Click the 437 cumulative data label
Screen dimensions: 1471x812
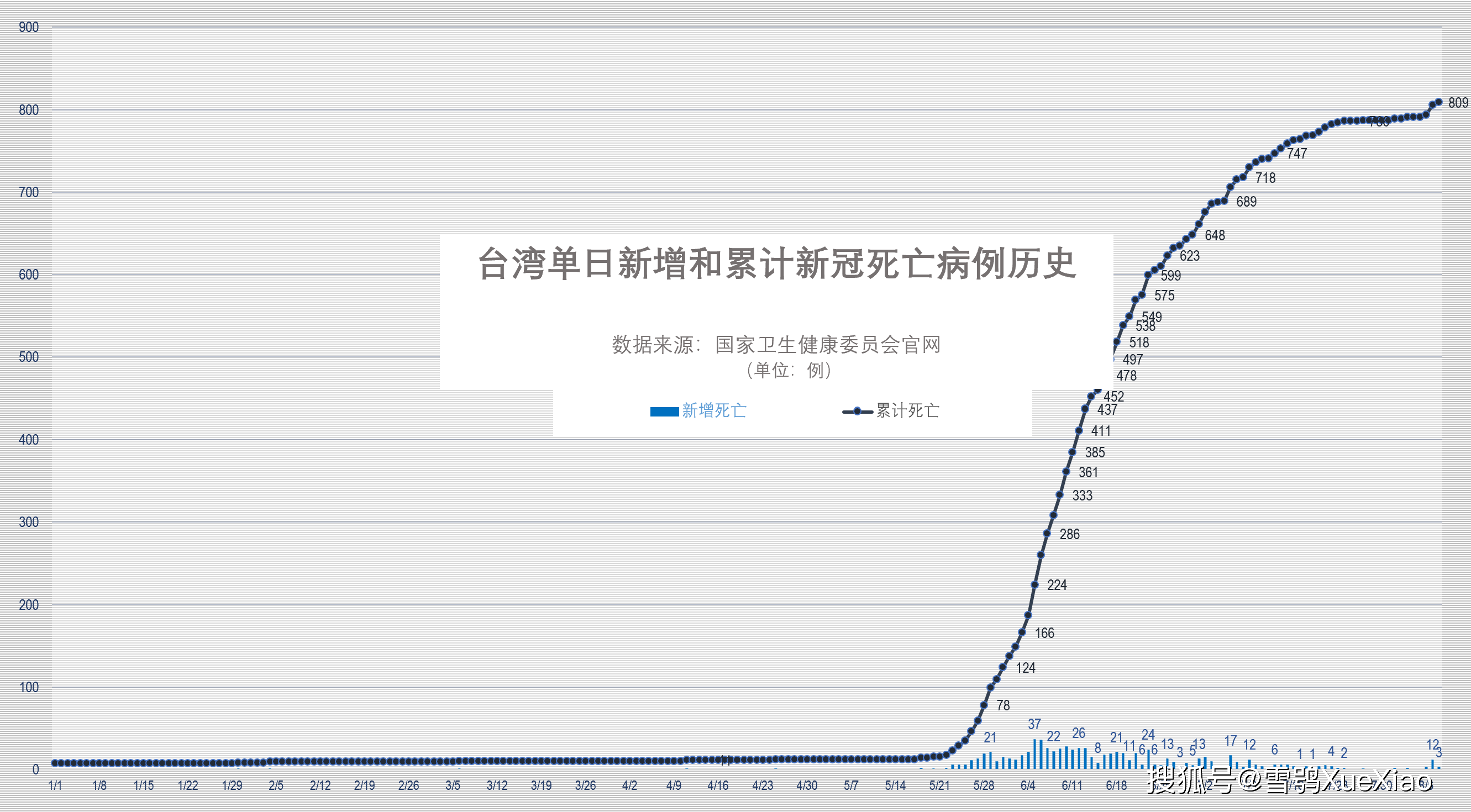(x=1108, y=410)
